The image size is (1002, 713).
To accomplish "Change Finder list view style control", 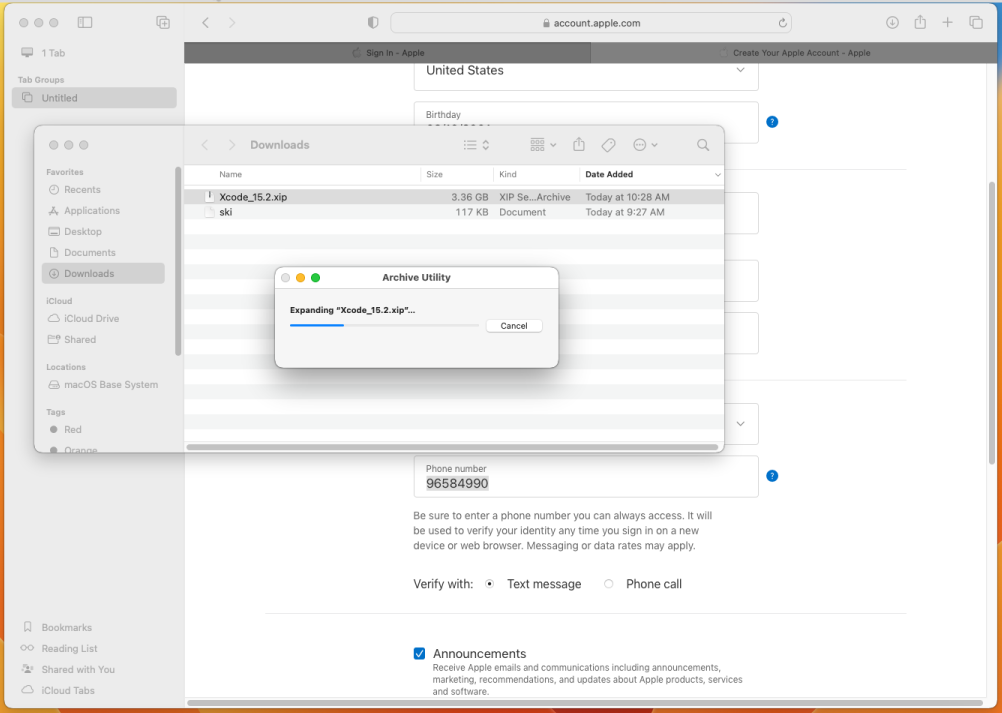I will coord(477,145).
